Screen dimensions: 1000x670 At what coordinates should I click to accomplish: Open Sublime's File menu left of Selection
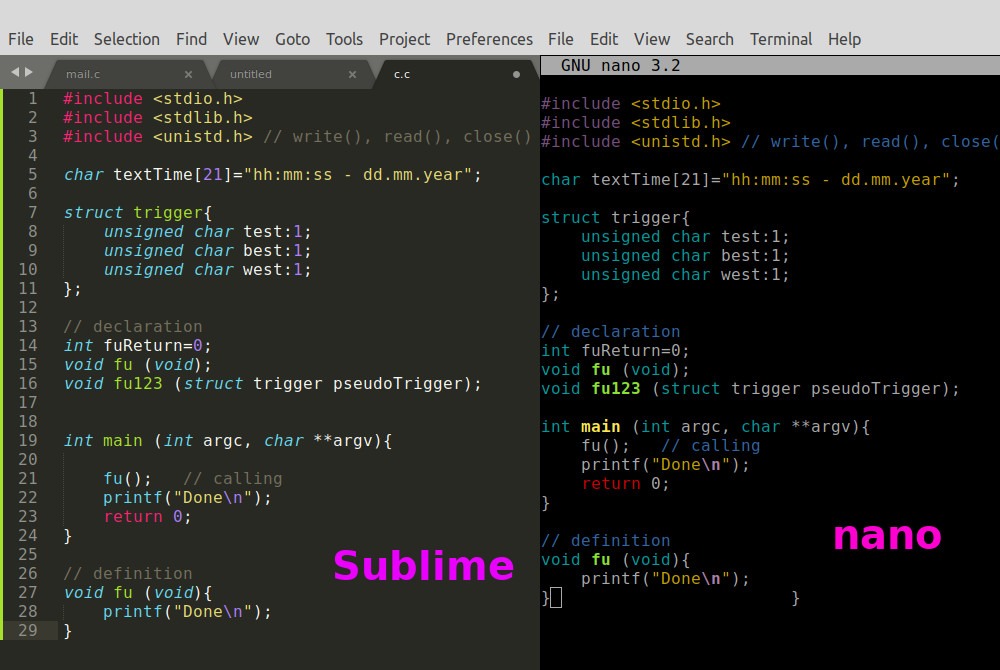21,40
